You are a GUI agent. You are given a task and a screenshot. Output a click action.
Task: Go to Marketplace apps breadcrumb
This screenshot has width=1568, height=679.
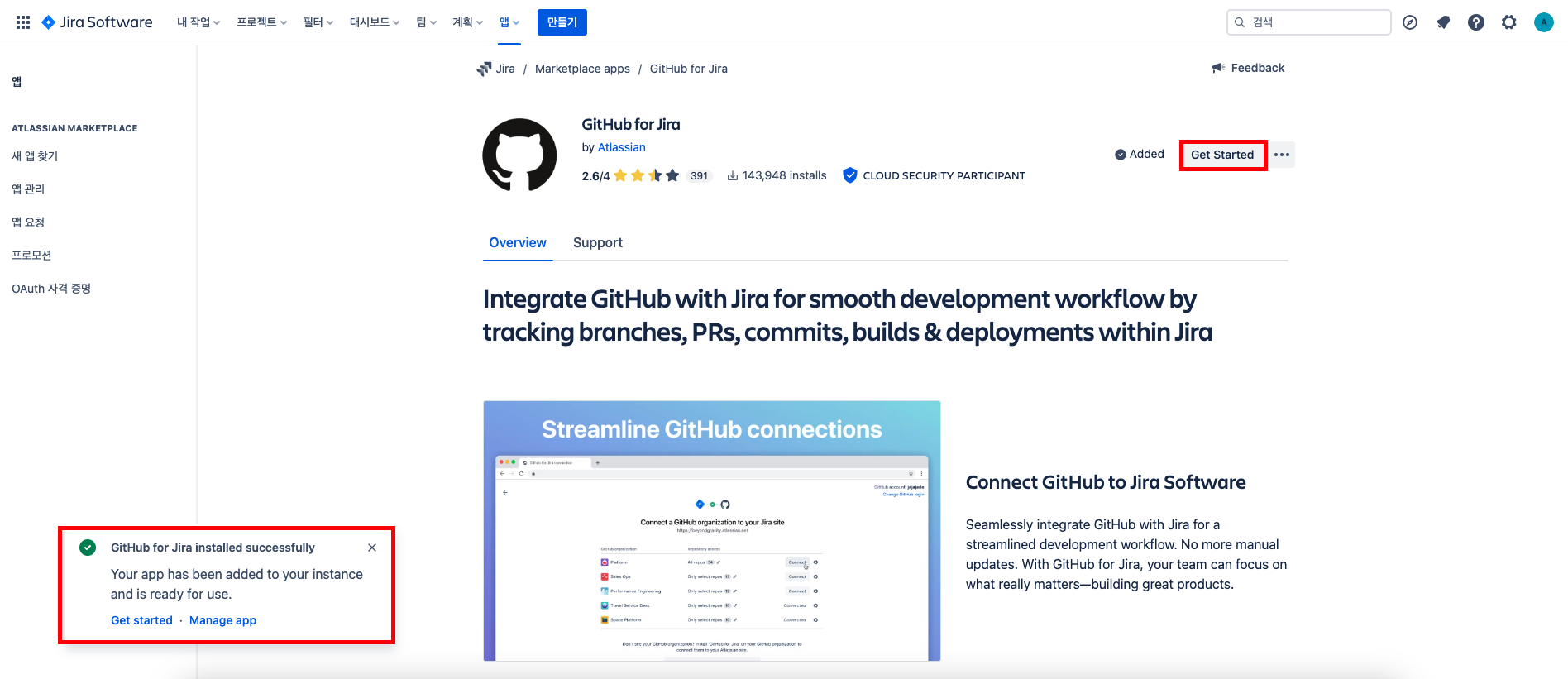pos(582,69)
